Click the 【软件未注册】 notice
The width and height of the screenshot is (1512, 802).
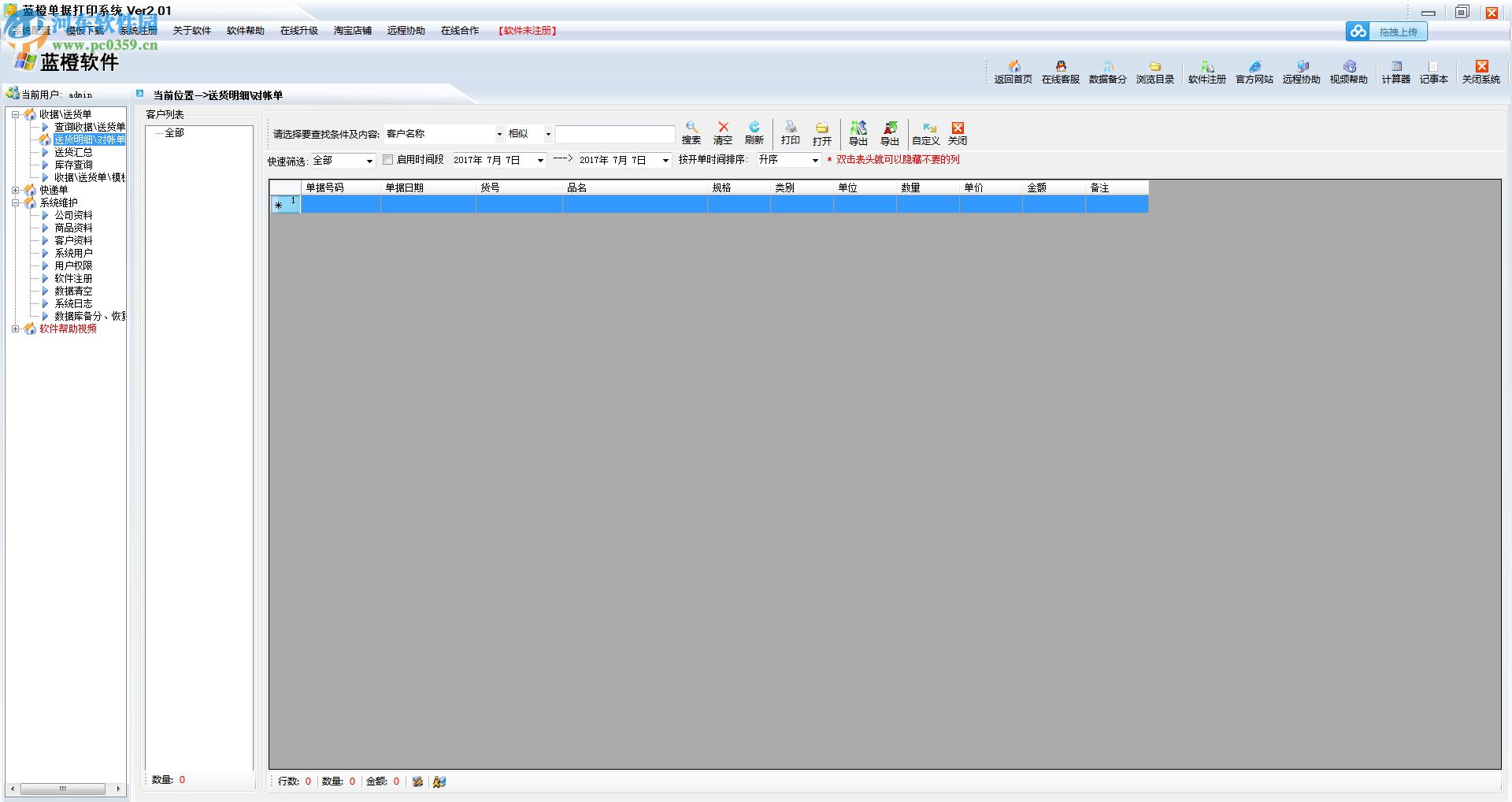pos(528,31)
